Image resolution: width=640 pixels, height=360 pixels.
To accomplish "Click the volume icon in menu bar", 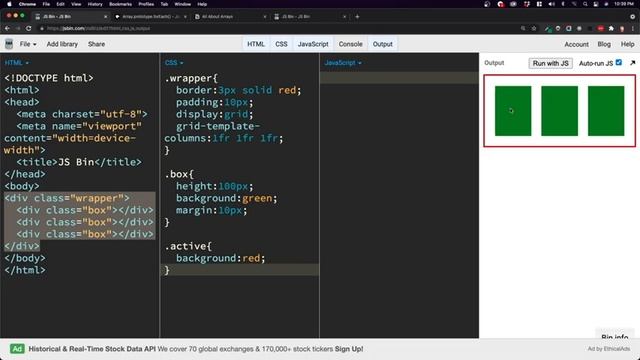I will [552, 4].
